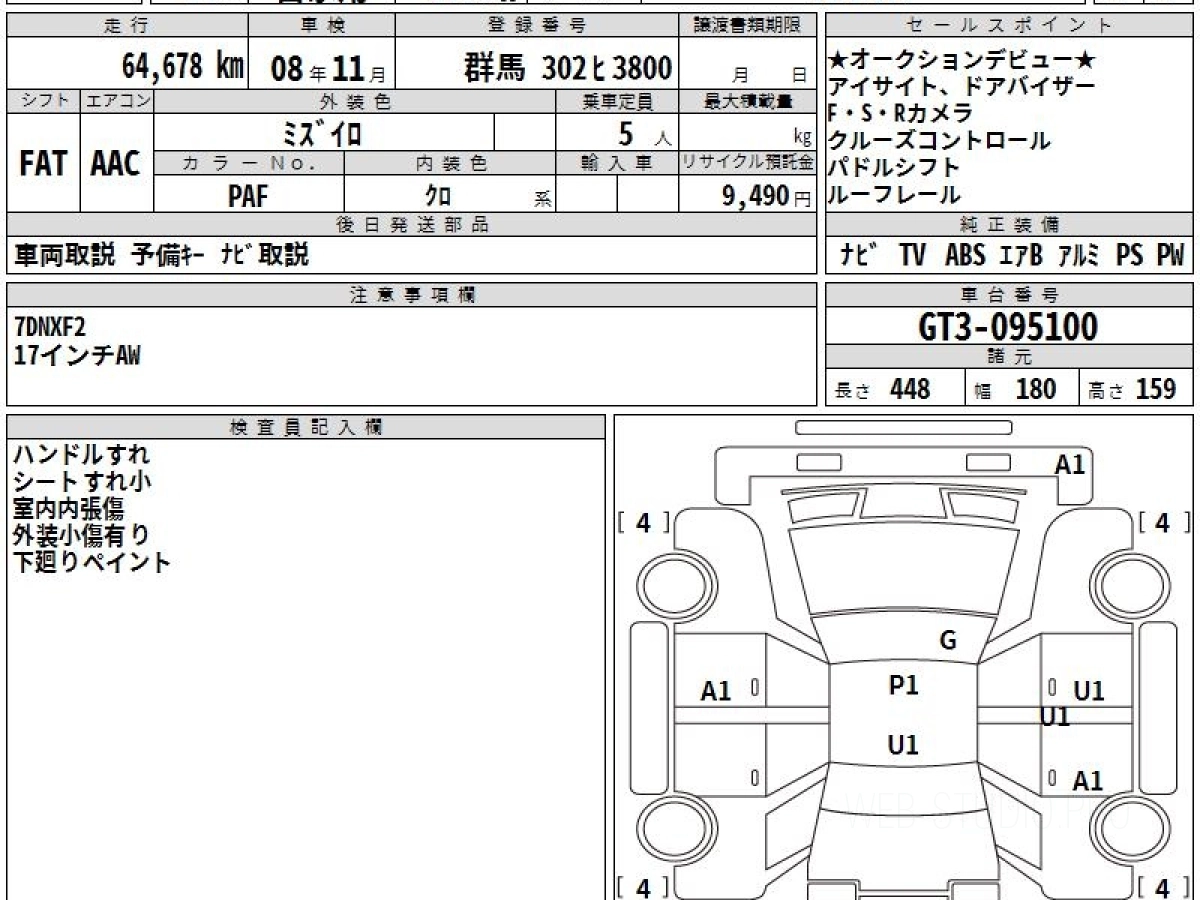Select recycle deposit 9,490円
Image resolution: width=1200 pixels, height=900 pixels.
[766, 196]
